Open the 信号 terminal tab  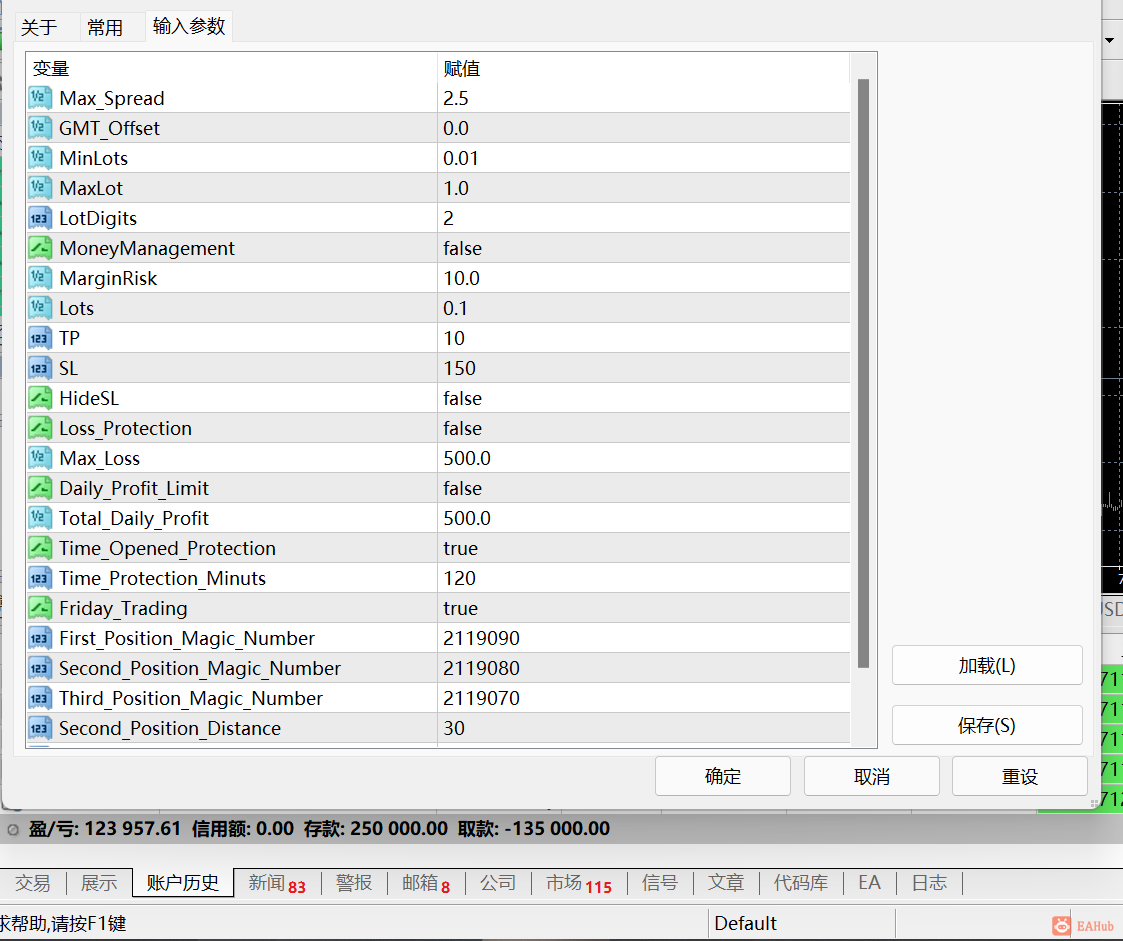click(660, 883)
